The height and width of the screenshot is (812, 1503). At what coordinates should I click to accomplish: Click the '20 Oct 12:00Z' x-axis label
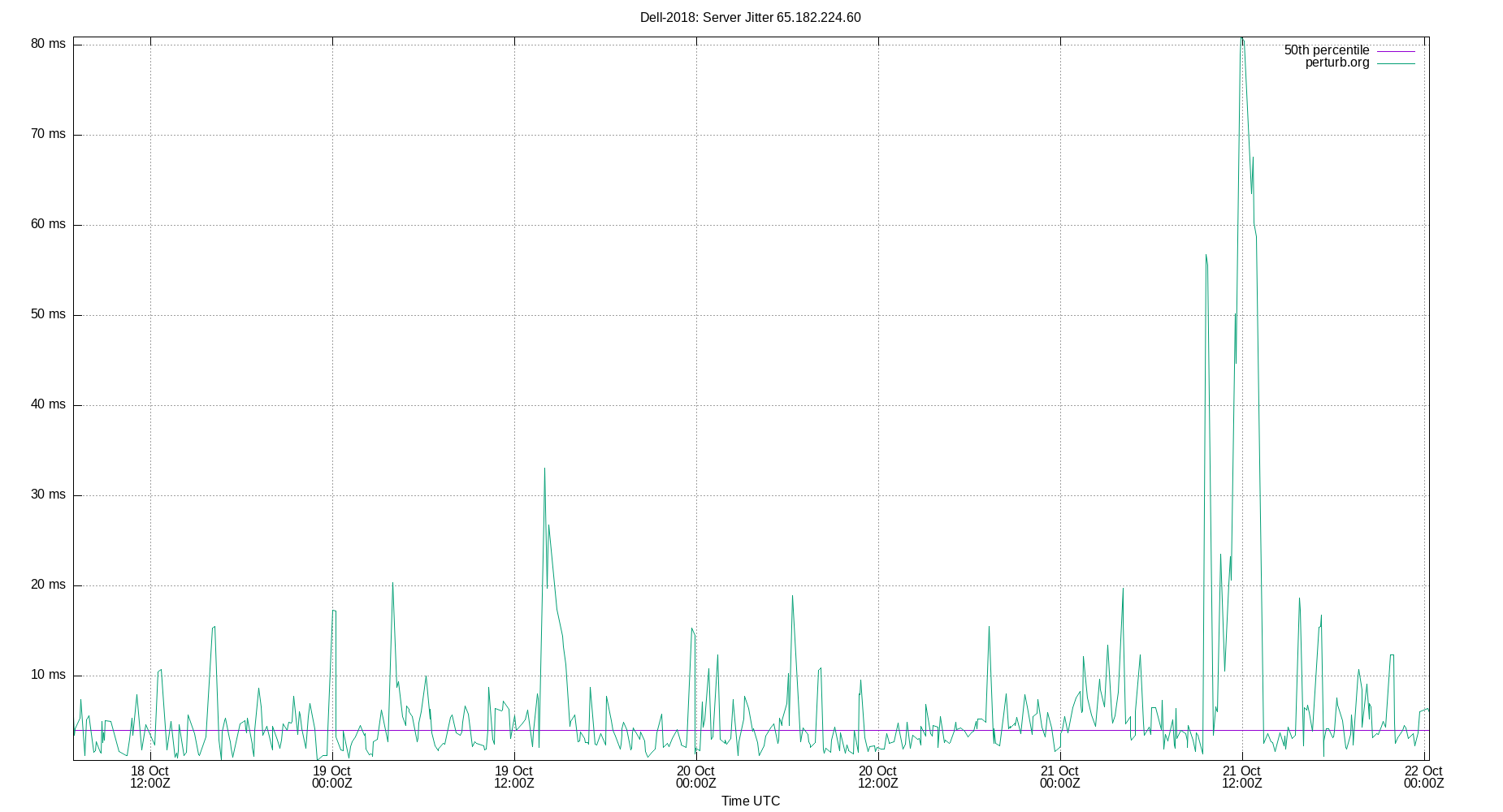click(x=878, y=777)
